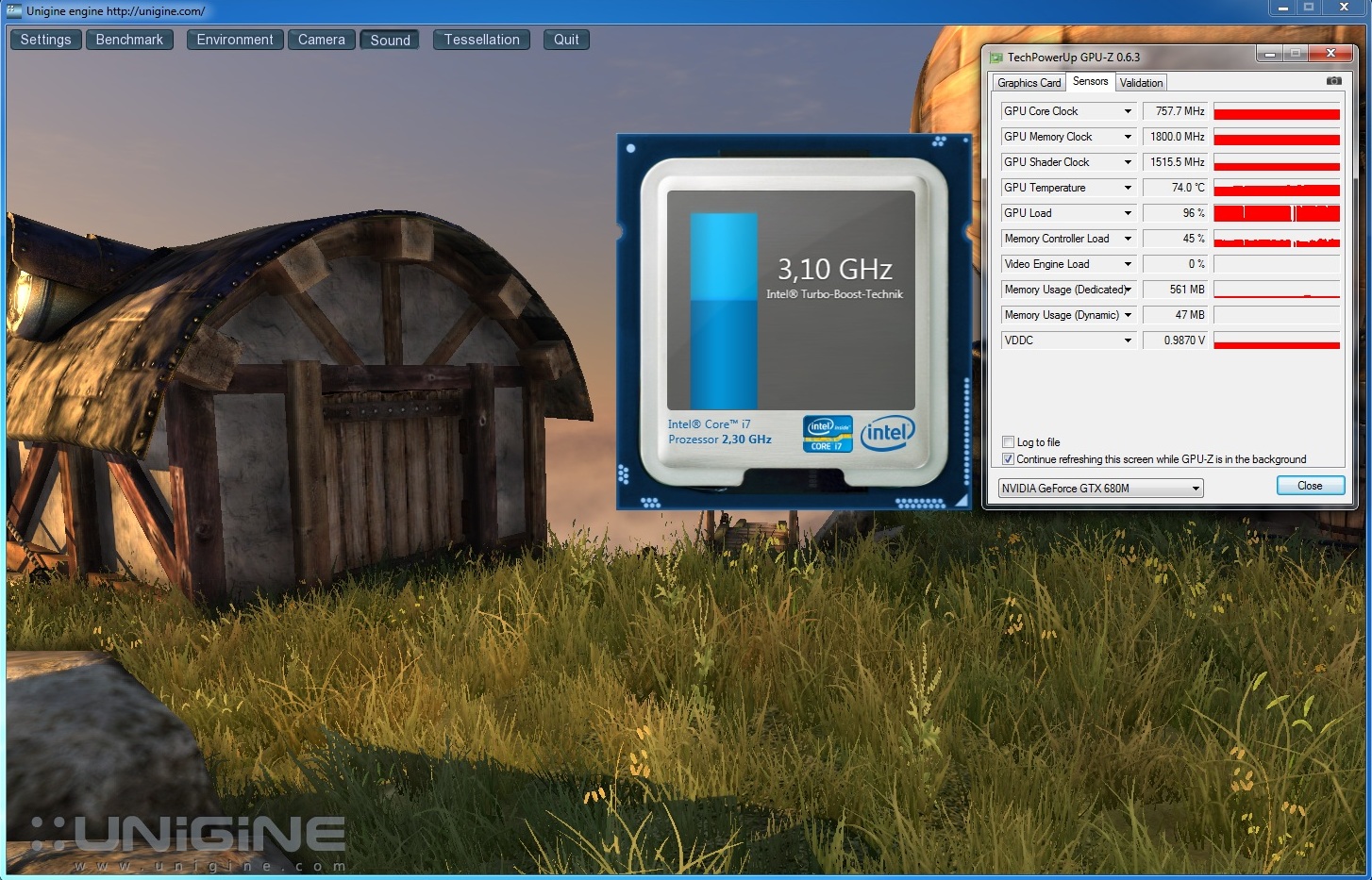This screenshot has width=1372, height=880.
Task: Minimize the GPU-Z window
Action: tap(1270, 54)
